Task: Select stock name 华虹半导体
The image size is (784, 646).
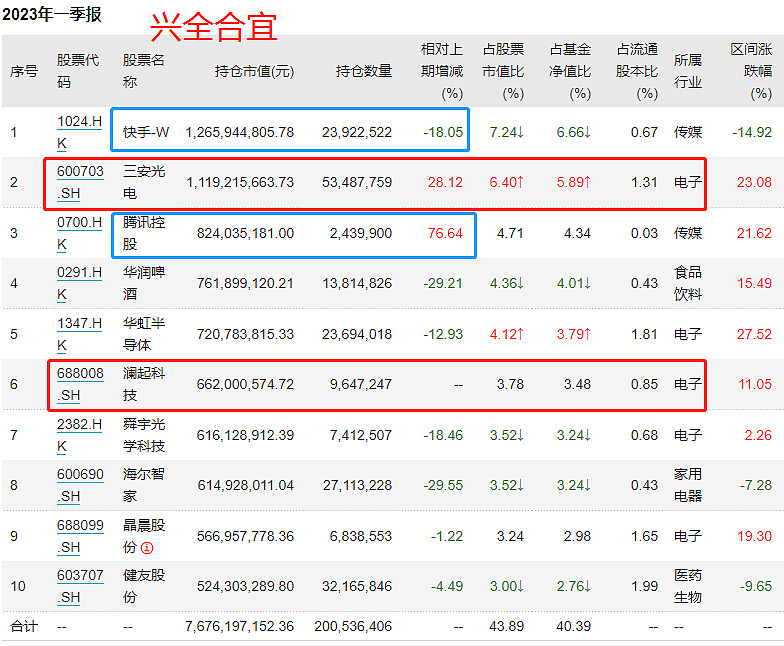Action: coord(144,334)
